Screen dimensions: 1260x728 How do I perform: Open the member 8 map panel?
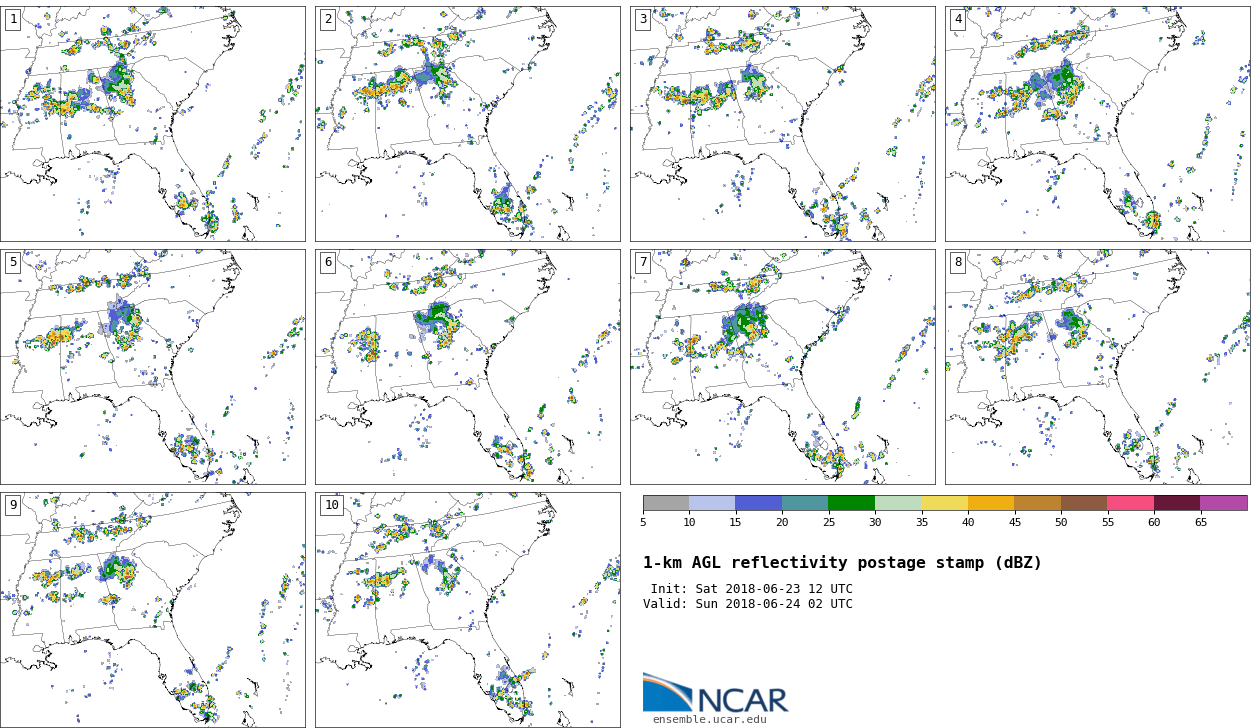(1098, 367)
